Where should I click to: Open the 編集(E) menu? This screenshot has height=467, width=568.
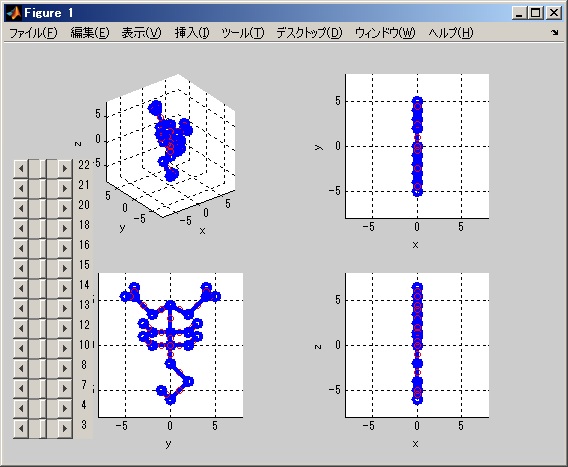pos(89,33)
